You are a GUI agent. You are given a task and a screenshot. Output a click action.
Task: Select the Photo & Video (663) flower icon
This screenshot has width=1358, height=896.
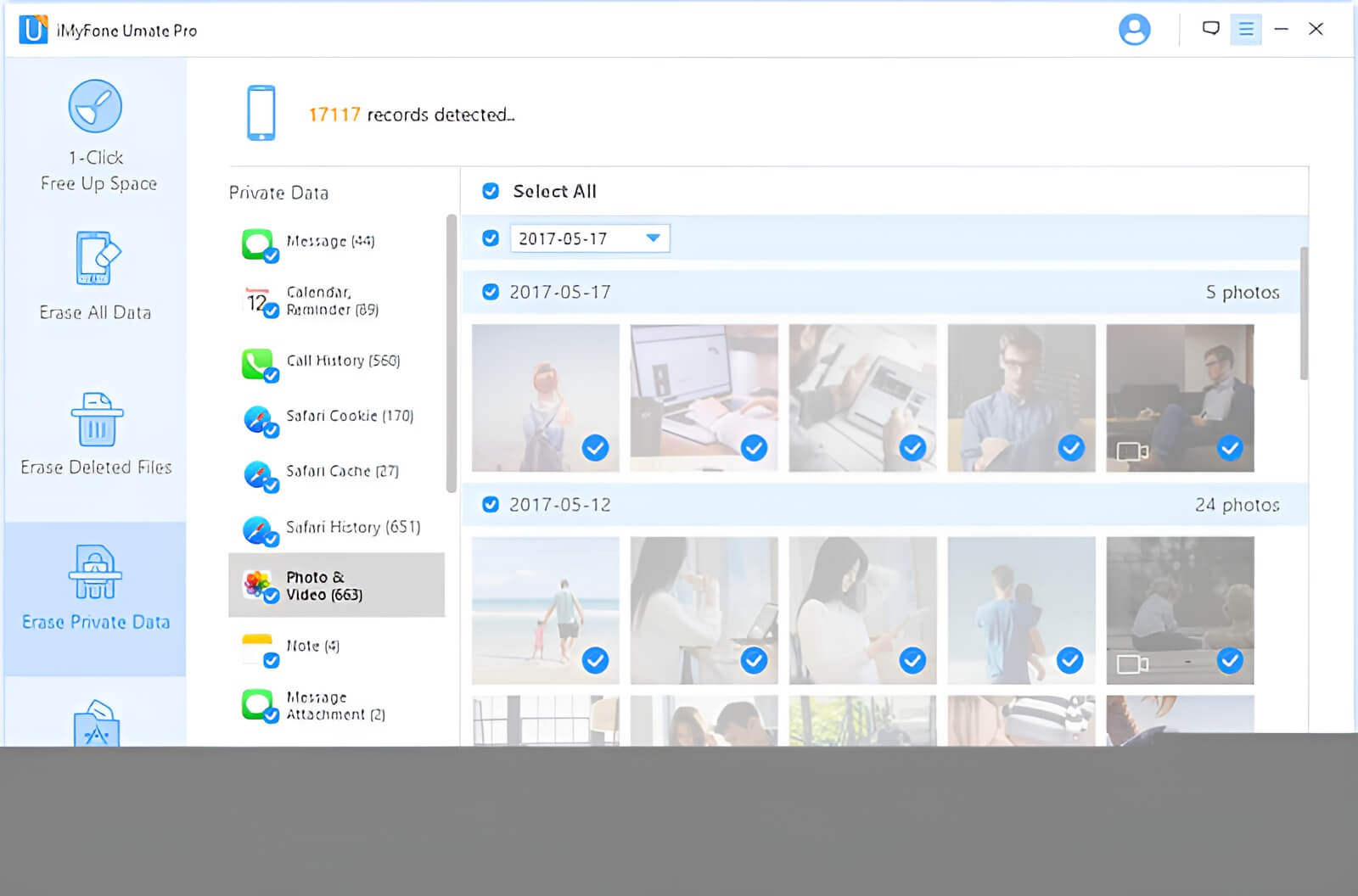click(259, 585)
